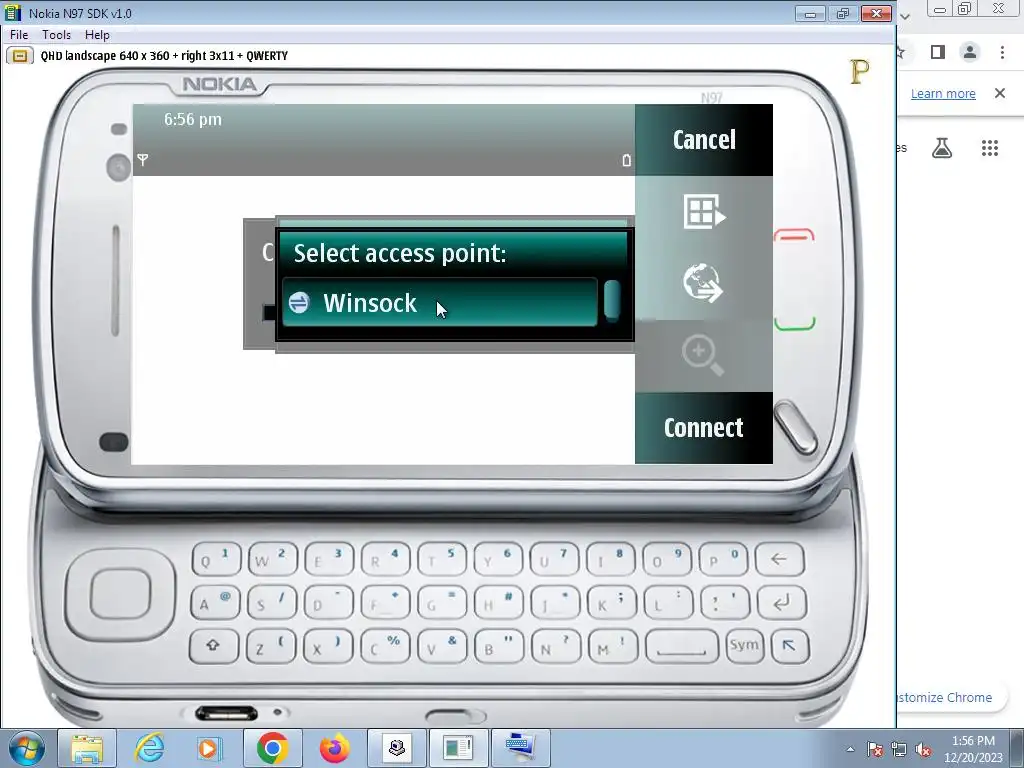Open the Help menu

coord(97,35)
